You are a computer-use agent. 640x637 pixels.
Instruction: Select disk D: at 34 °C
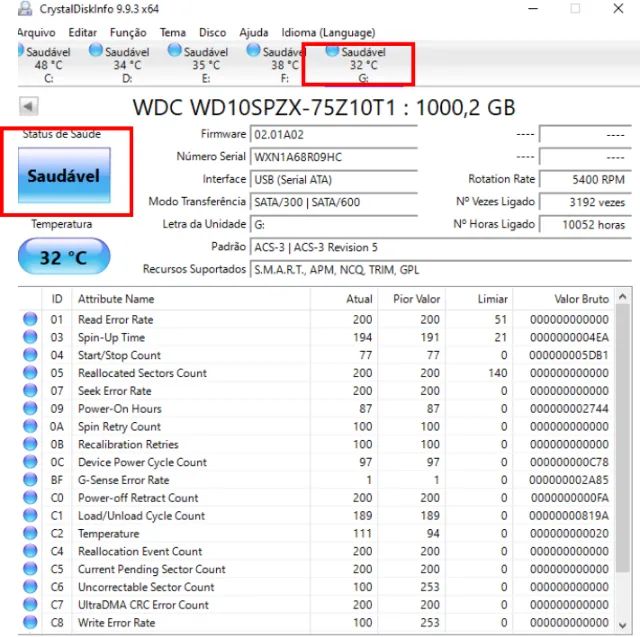coord(120,64)
